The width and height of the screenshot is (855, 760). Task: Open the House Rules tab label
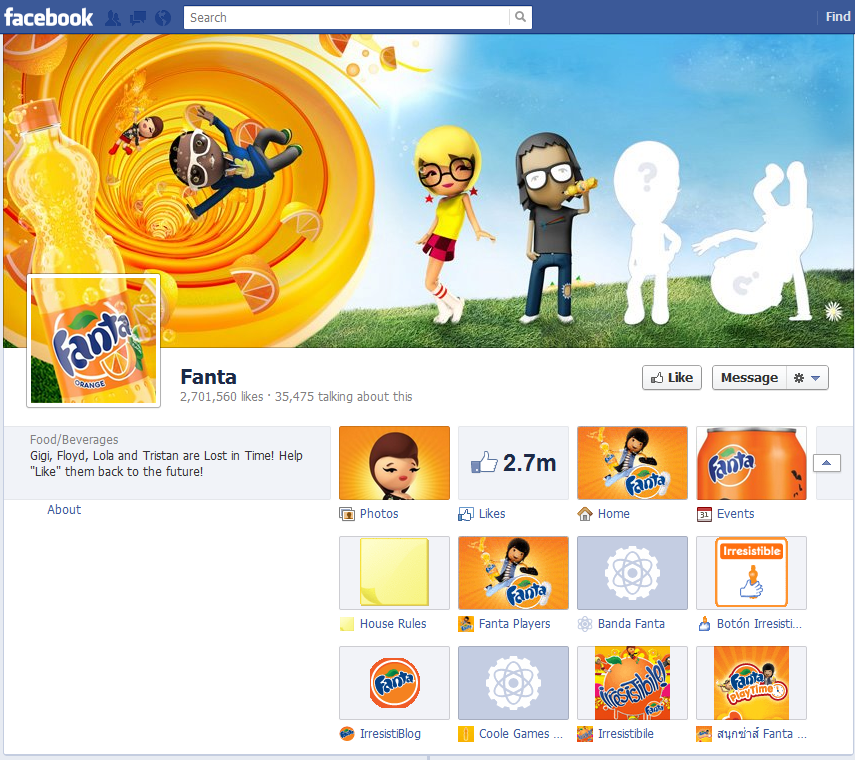tap(393, 624)
